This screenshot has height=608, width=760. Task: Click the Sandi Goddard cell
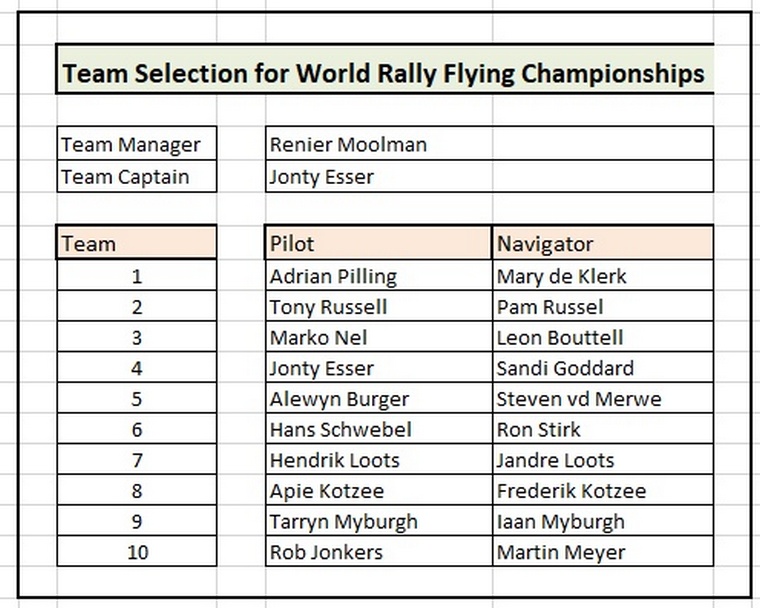click(603, 367)
